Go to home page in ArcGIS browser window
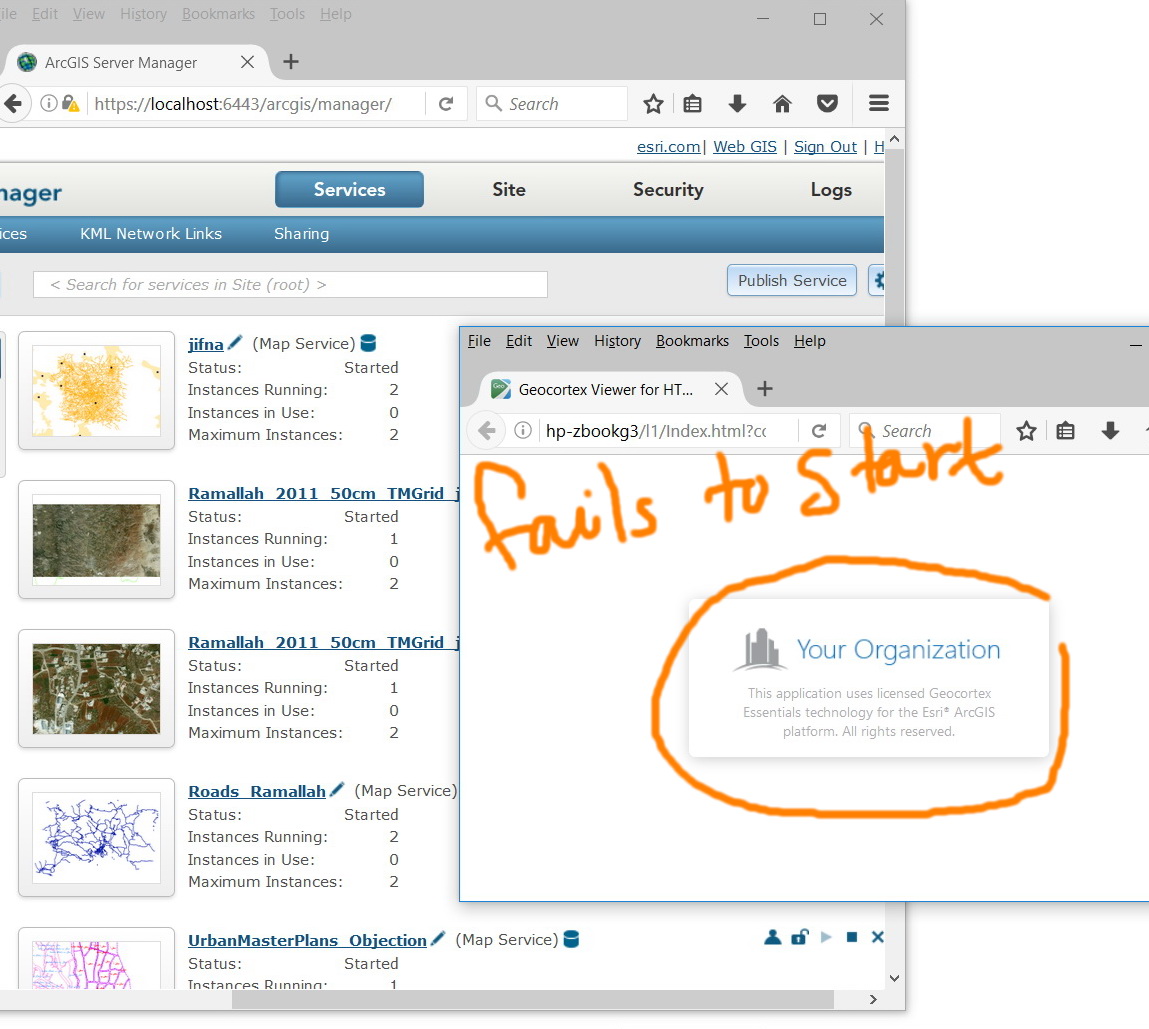 coord(783,104)
